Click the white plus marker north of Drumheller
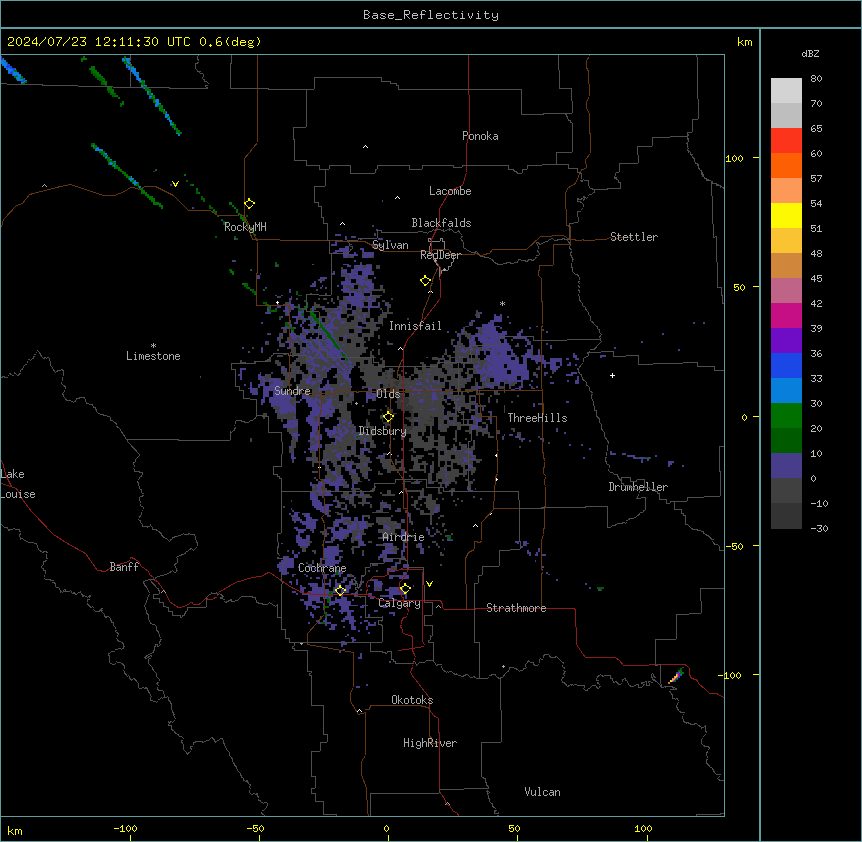862x842 pixels. pyautogui.click(x=612, y=375)
